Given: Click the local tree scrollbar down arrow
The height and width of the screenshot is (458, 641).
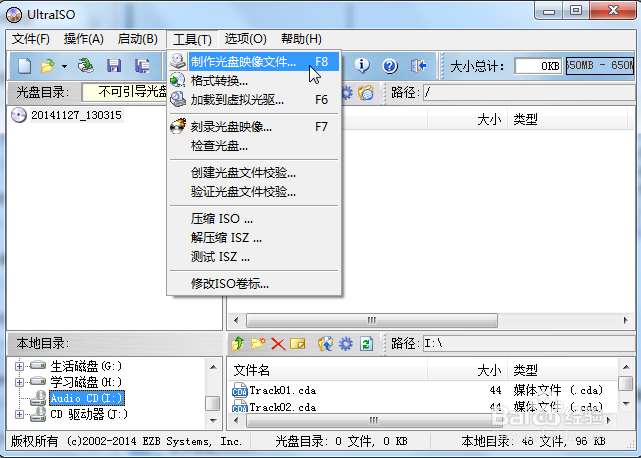Looking at the screenshot, I should click(213, 420).
